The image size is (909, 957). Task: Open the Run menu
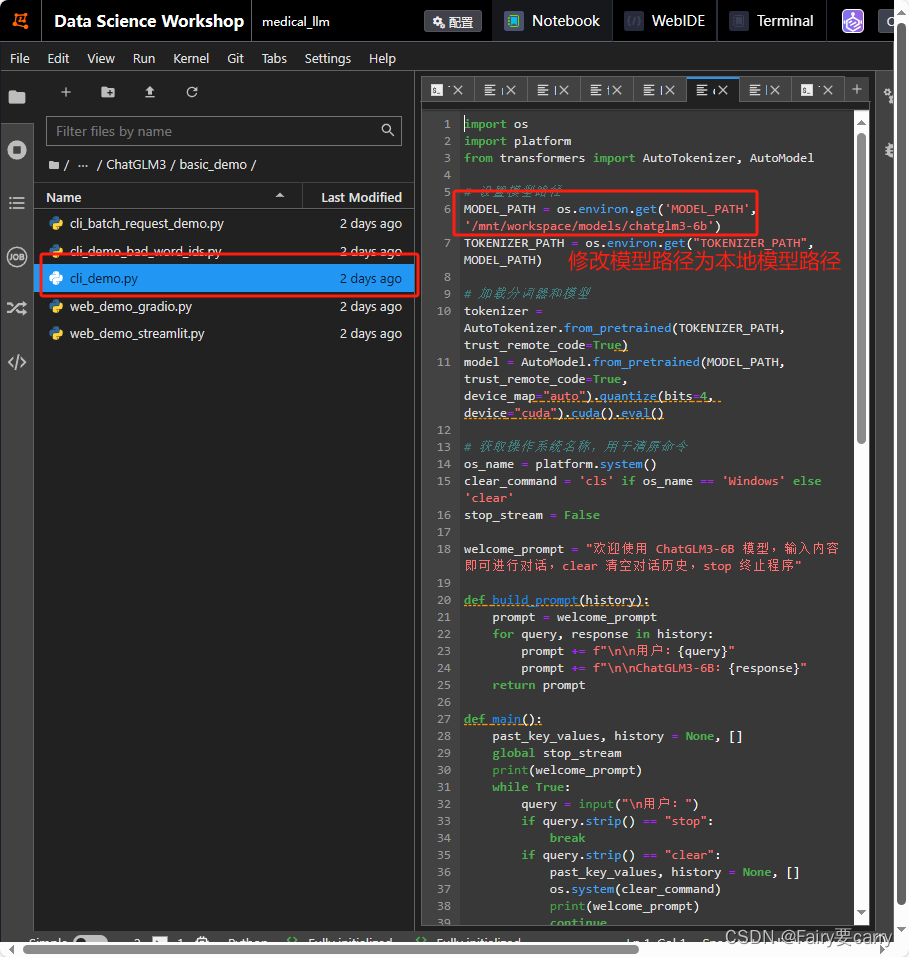coord(144,59)
